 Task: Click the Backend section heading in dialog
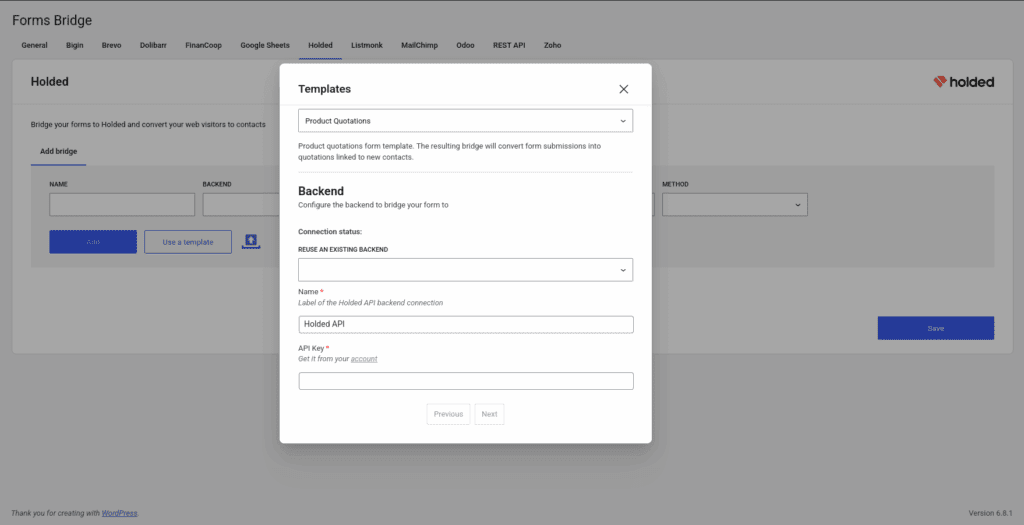click(321, 191)
